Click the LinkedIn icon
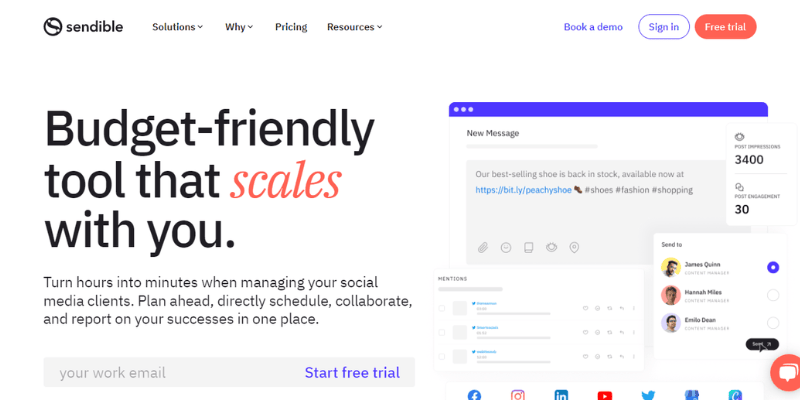 point(561,395)
